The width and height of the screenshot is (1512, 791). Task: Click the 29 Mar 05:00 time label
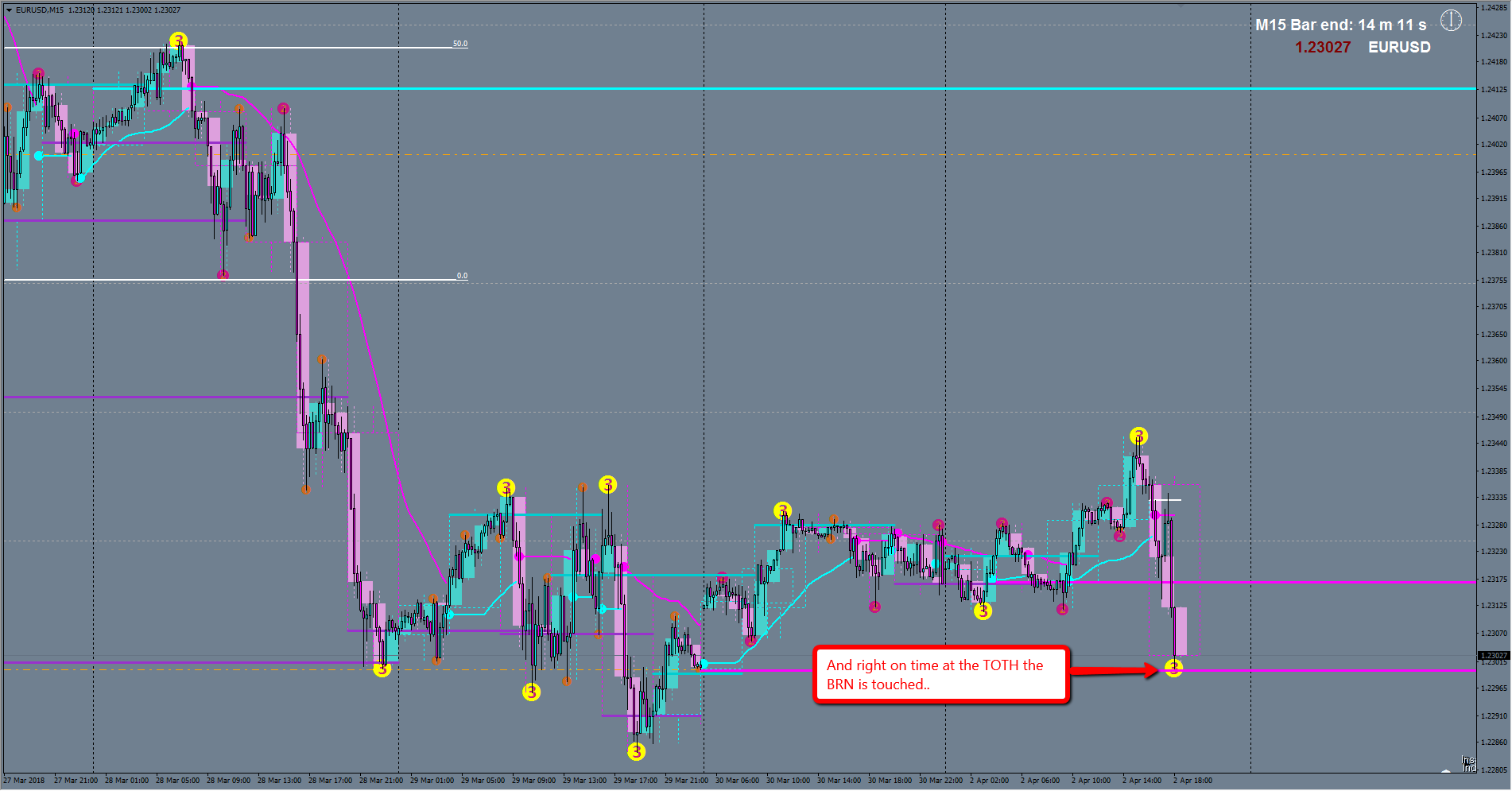[x=483, y=781]
